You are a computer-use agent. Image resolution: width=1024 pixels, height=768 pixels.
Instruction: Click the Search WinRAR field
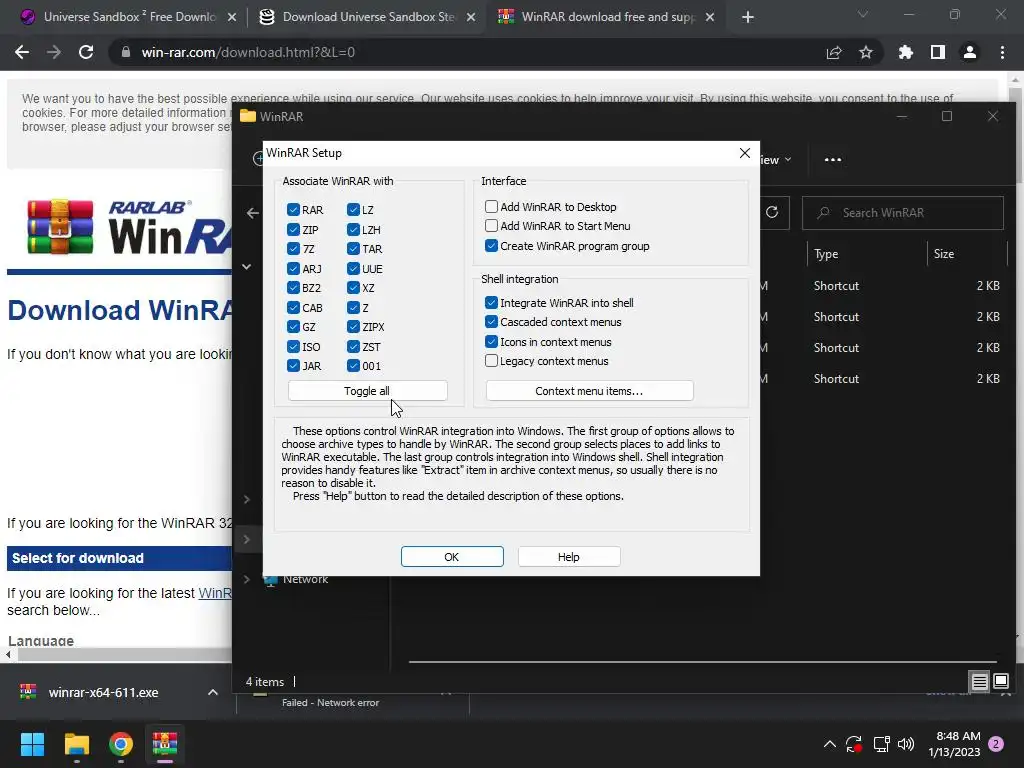(903, 213)
